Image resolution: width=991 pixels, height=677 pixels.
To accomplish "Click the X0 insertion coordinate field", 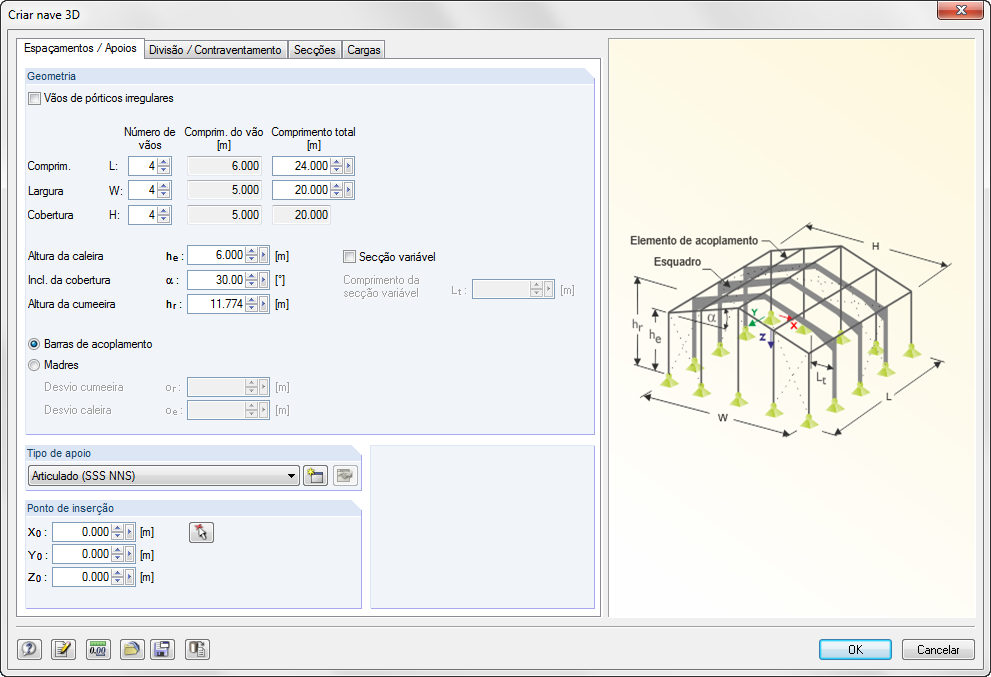I will 82,532.
